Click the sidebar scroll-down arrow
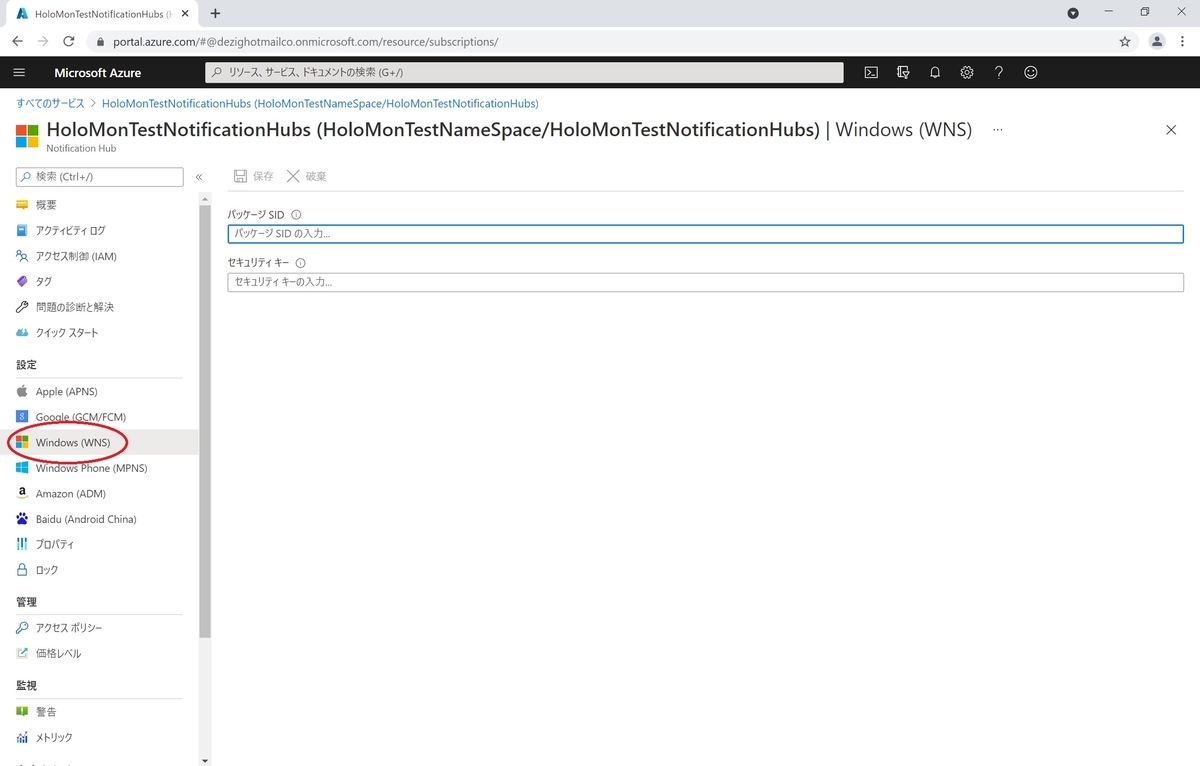The image size is (1200, 766). tap(205, 759)
